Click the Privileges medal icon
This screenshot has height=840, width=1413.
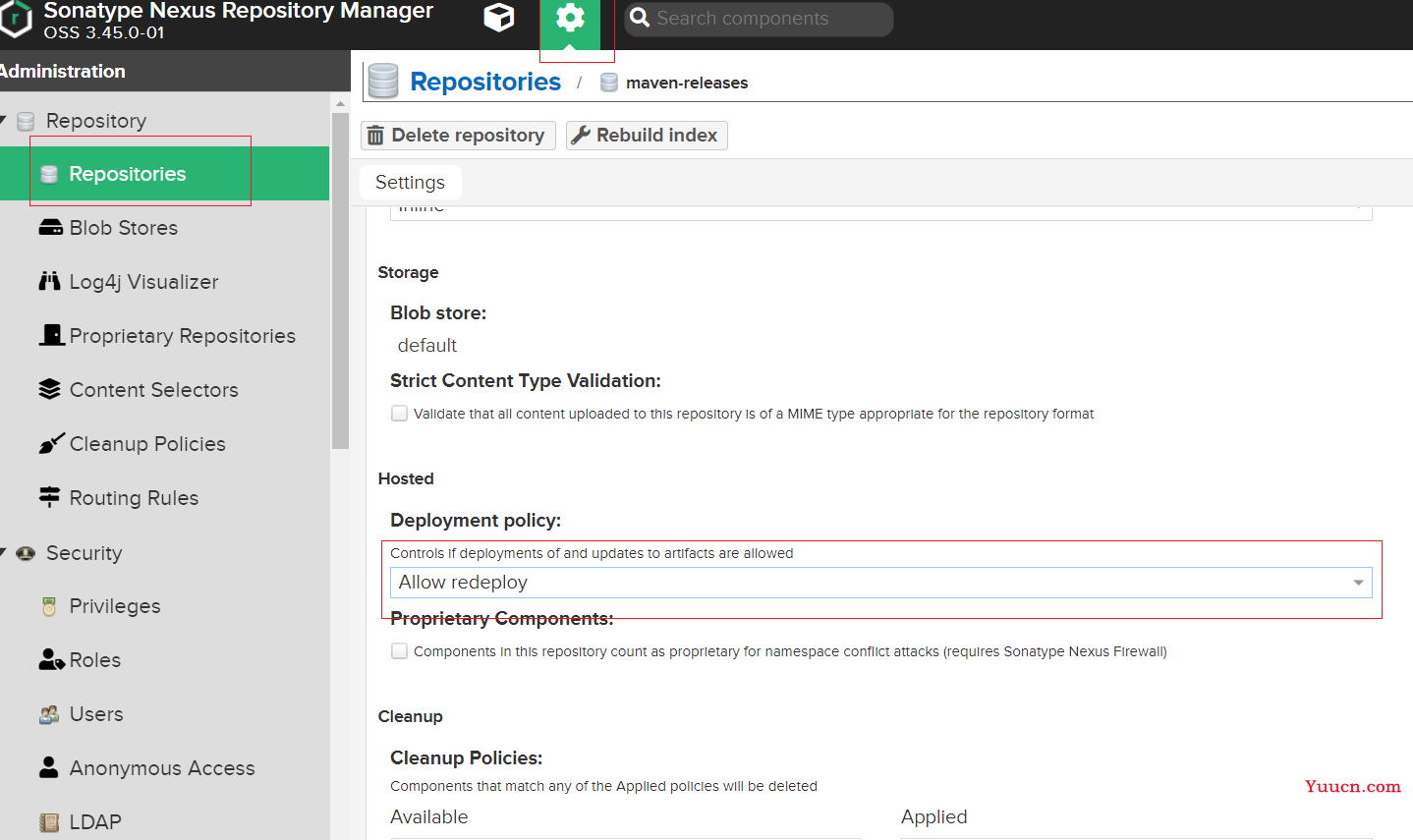(x=49, y=606)
